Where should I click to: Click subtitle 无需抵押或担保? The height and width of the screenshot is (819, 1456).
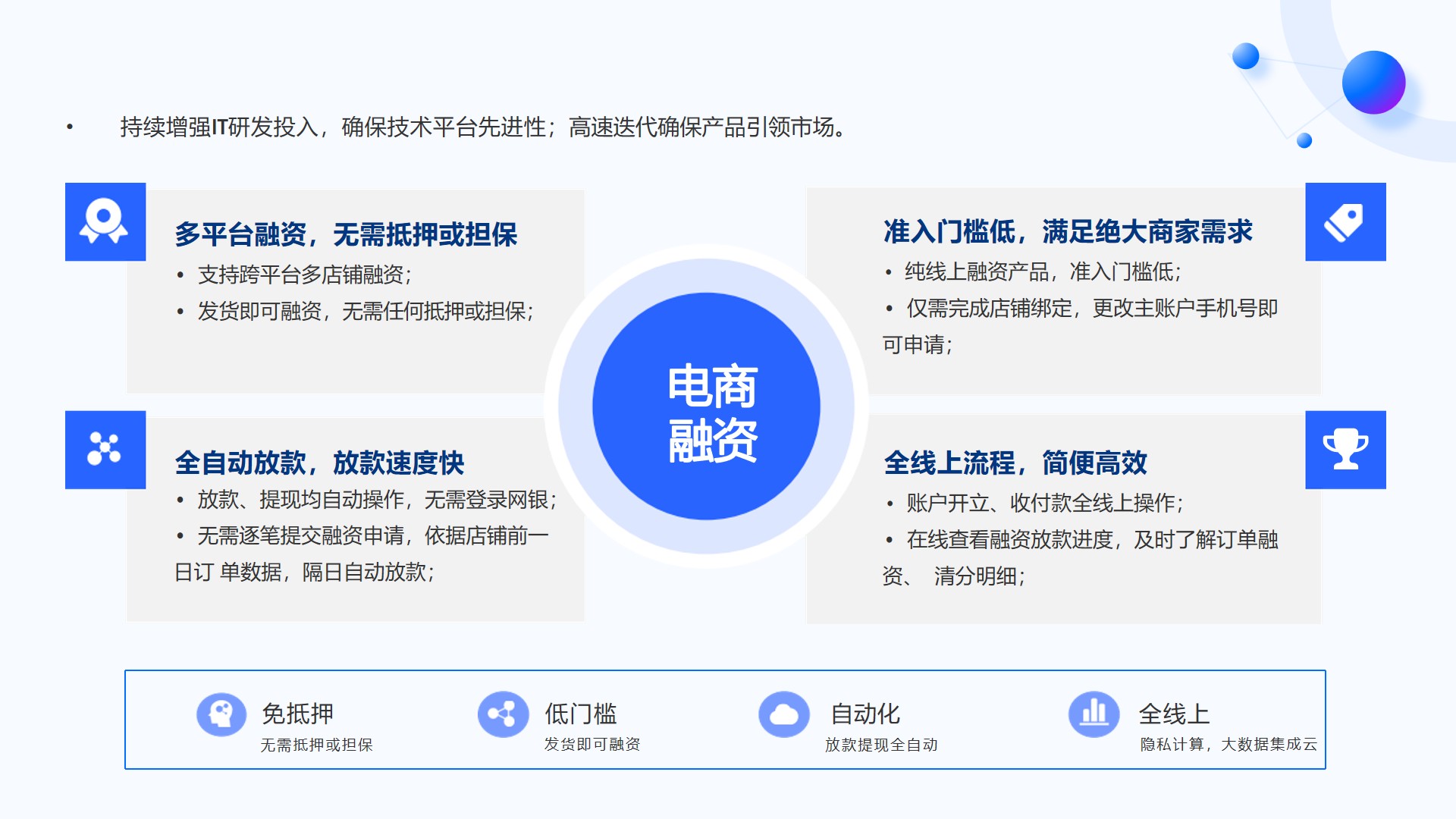coord(316,745)
